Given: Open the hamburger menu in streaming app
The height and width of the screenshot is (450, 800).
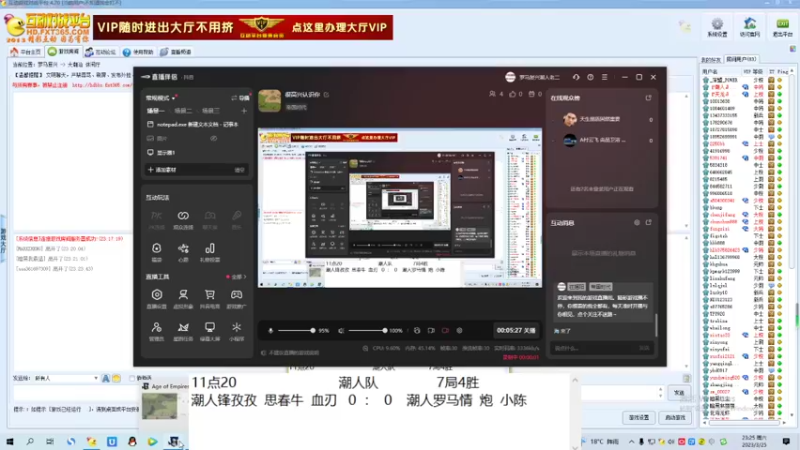Looking at the screenshot, I should tap(605, 77).
